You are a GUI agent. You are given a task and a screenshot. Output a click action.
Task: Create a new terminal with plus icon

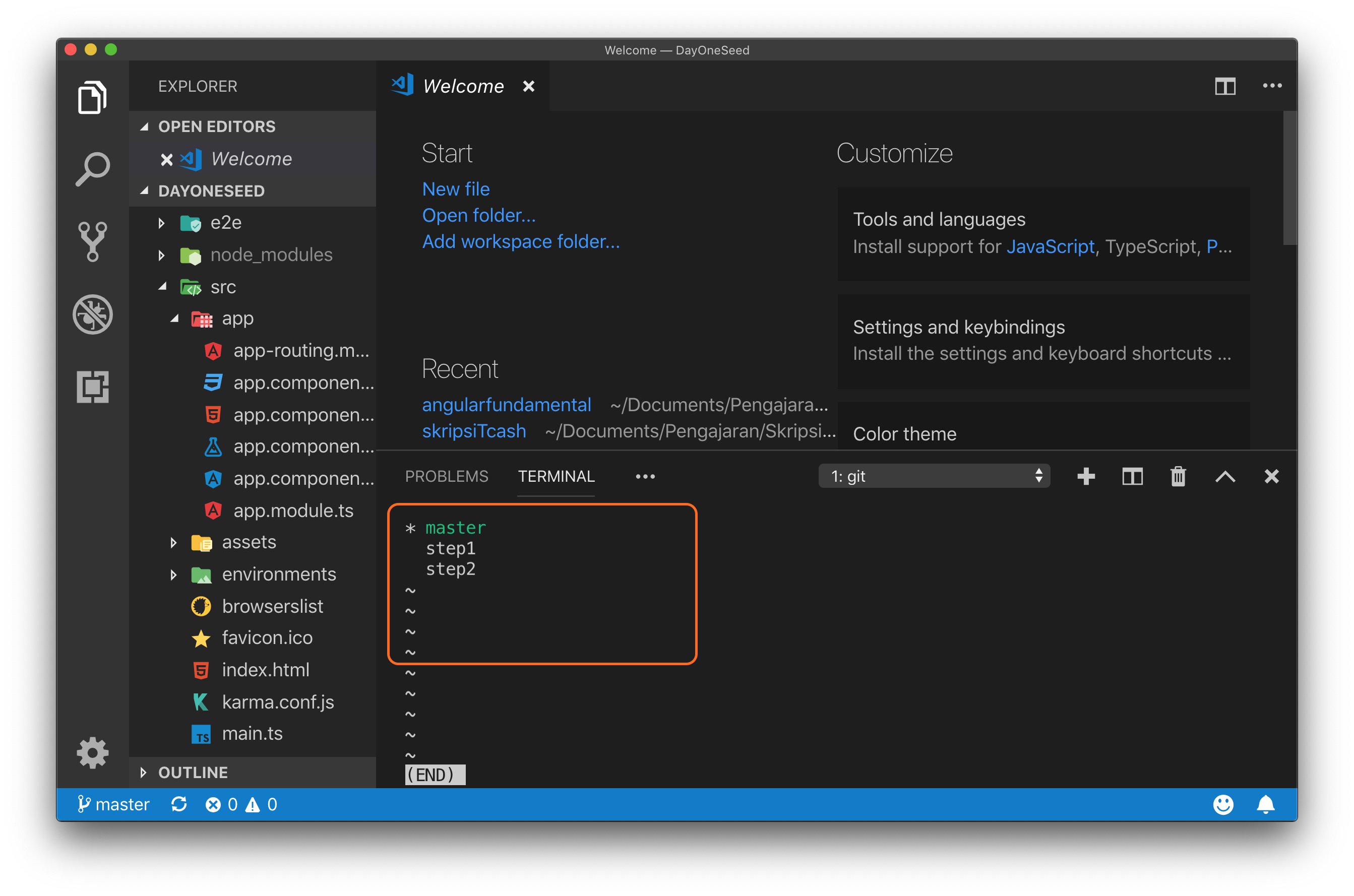click(x=1085, y=476)
